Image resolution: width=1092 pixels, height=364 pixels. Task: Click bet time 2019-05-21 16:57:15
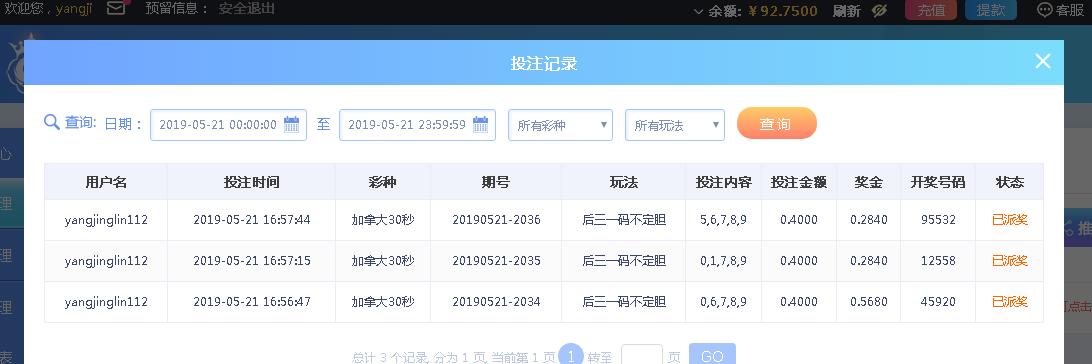251,261
